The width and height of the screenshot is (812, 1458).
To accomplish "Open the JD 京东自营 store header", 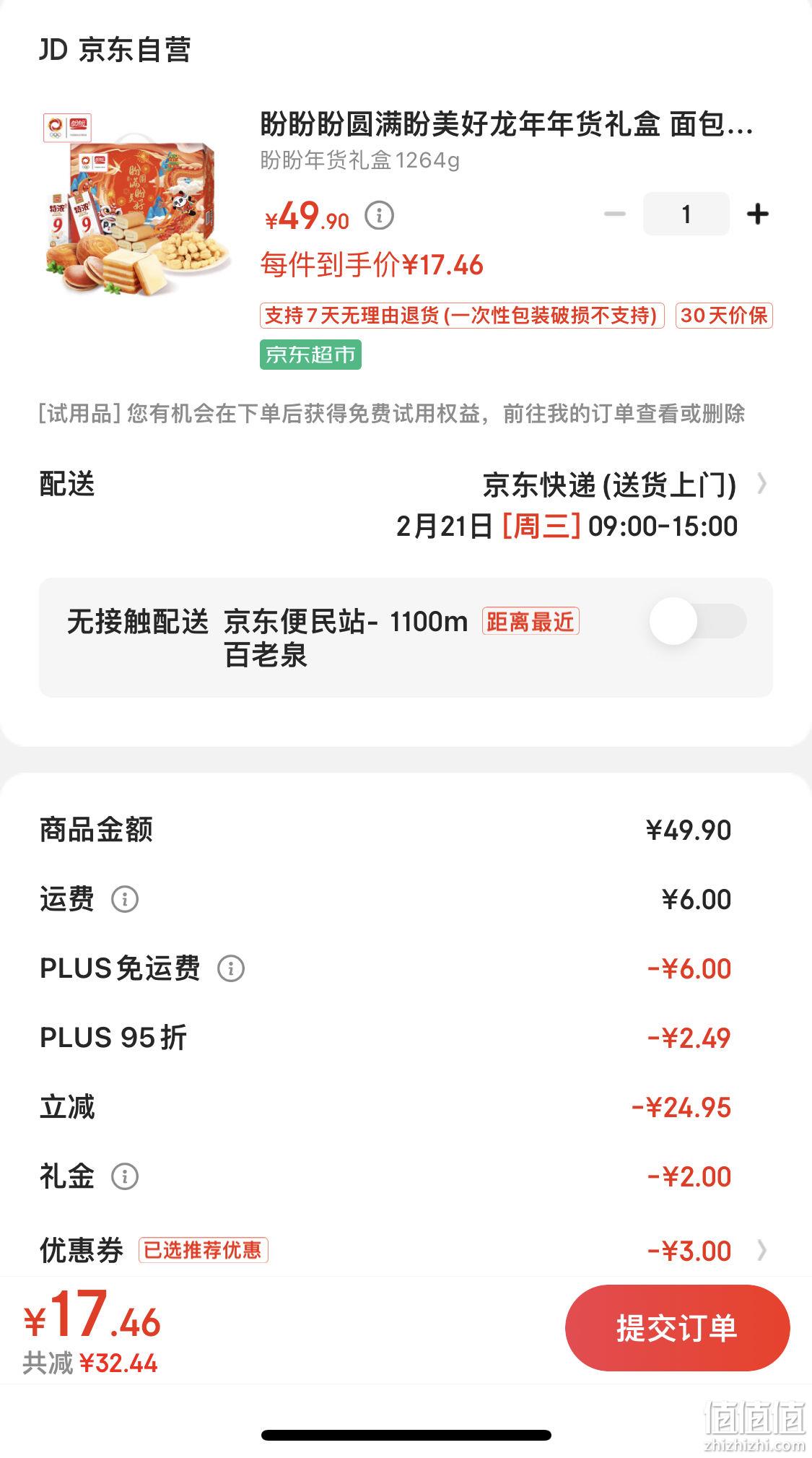I will coord(115,50).
